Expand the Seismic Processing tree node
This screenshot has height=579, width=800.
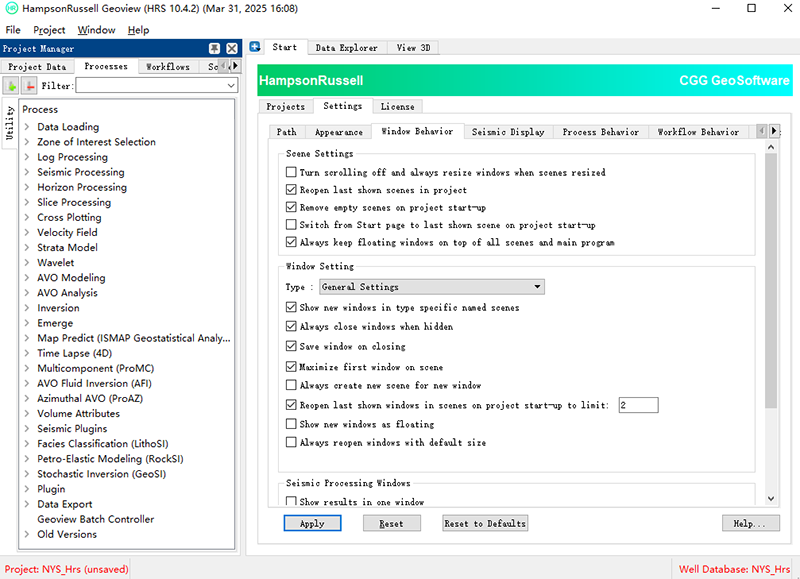pos(27,172)
